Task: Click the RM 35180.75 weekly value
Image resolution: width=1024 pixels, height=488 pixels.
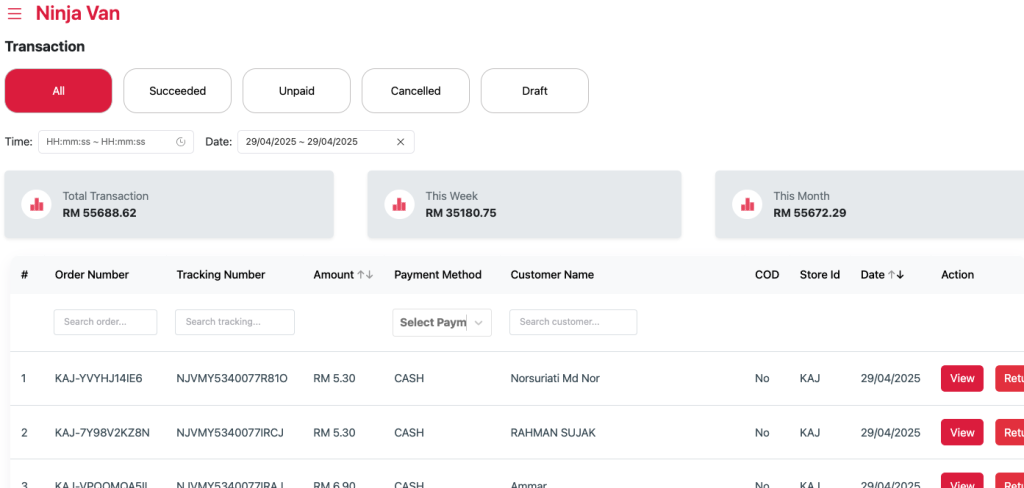Action: coord(461,213)
